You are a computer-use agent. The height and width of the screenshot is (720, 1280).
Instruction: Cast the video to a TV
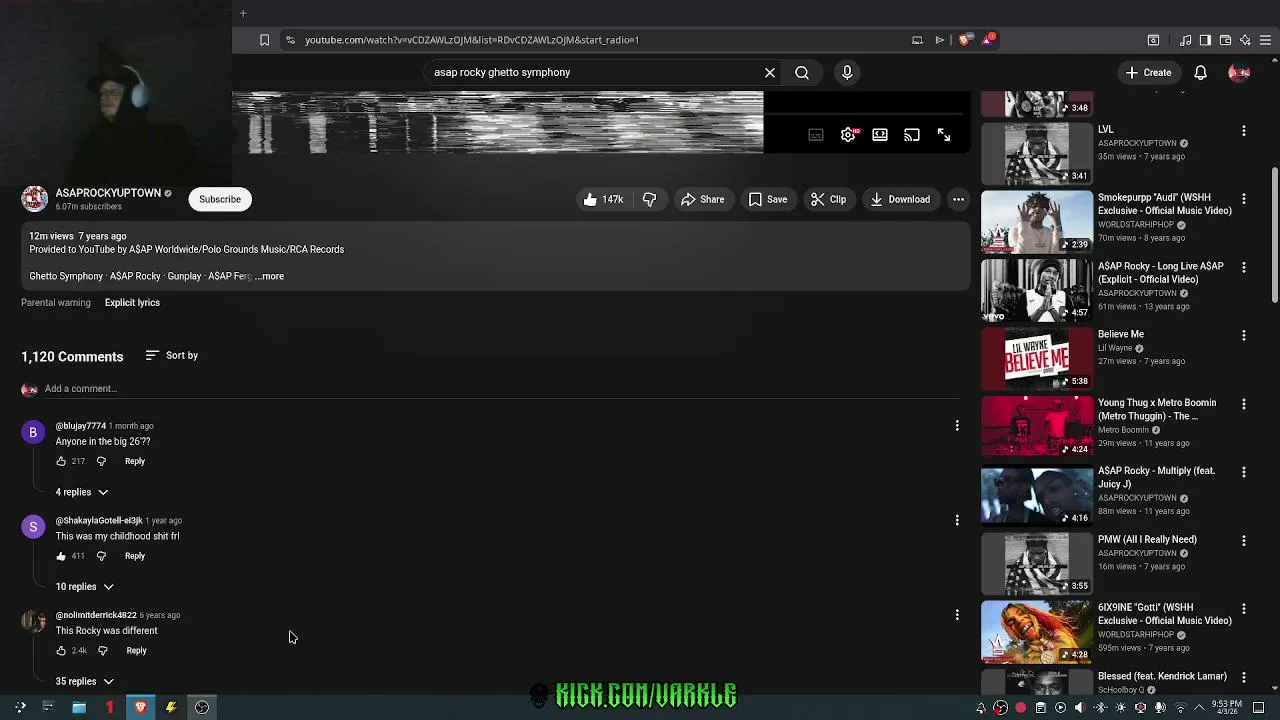tap(912, 135)
